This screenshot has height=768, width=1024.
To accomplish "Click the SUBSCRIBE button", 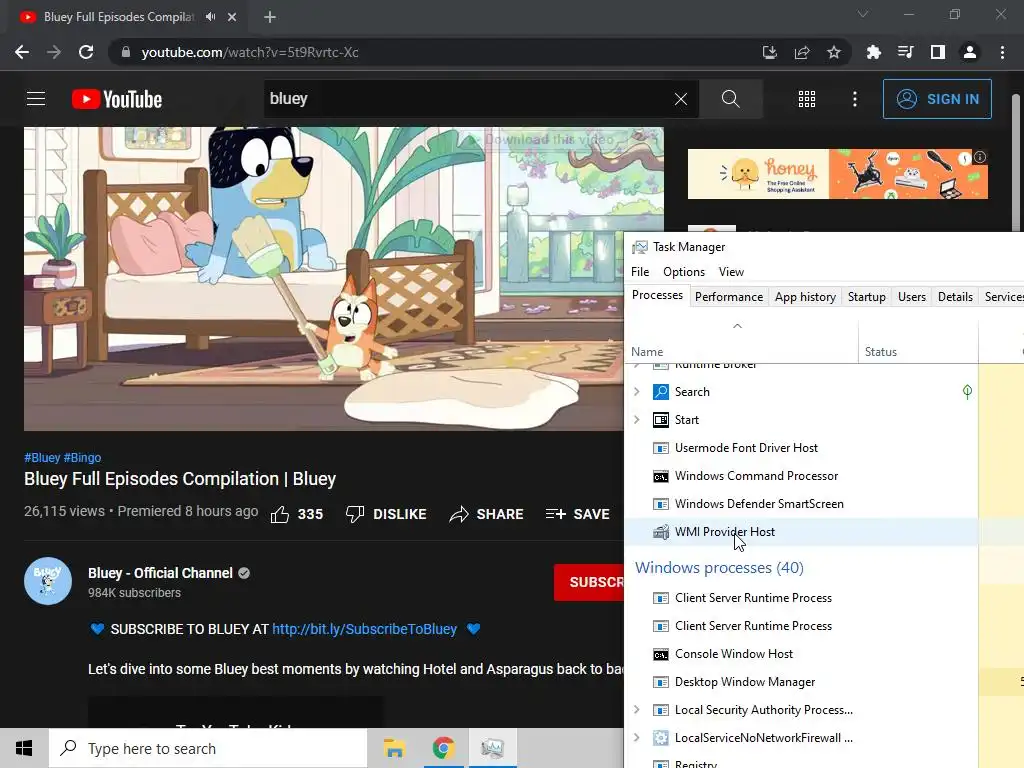I will point(589,582).
